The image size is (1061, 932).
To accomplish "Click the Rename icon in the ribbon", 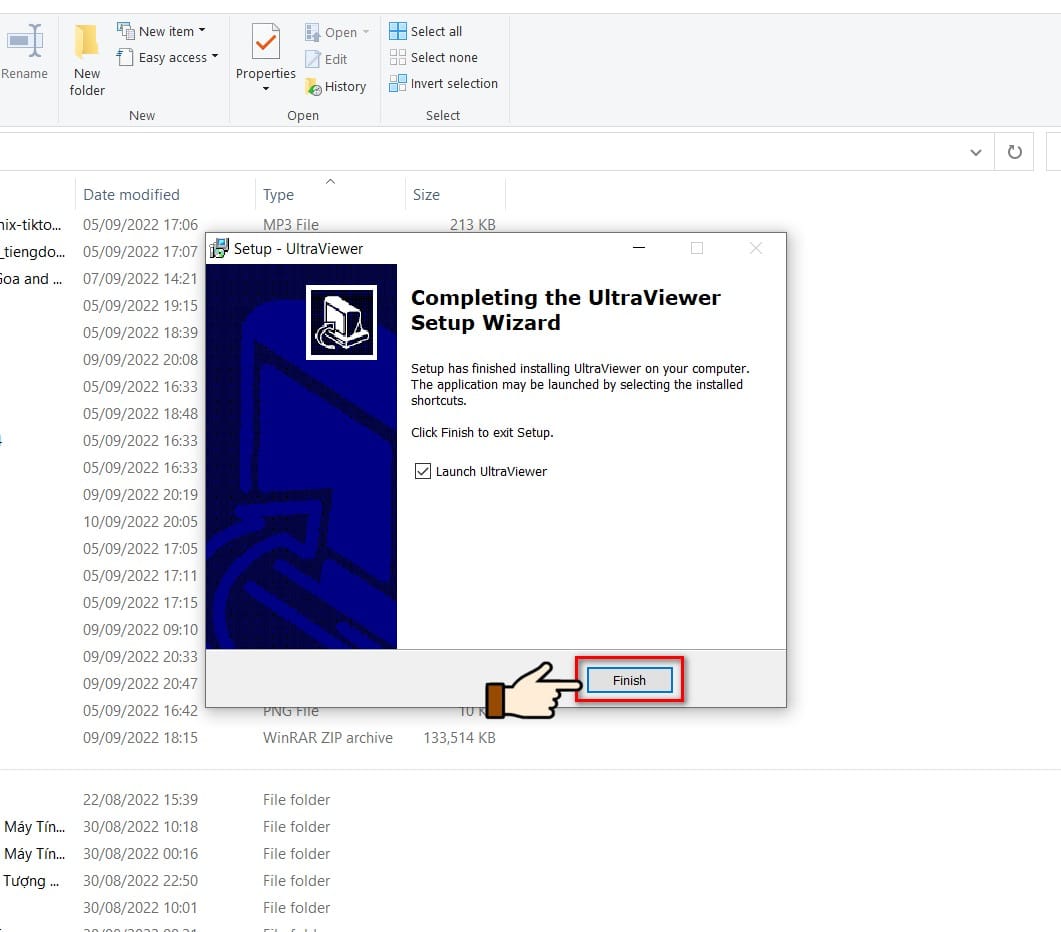I will click(x=25, y=41).
